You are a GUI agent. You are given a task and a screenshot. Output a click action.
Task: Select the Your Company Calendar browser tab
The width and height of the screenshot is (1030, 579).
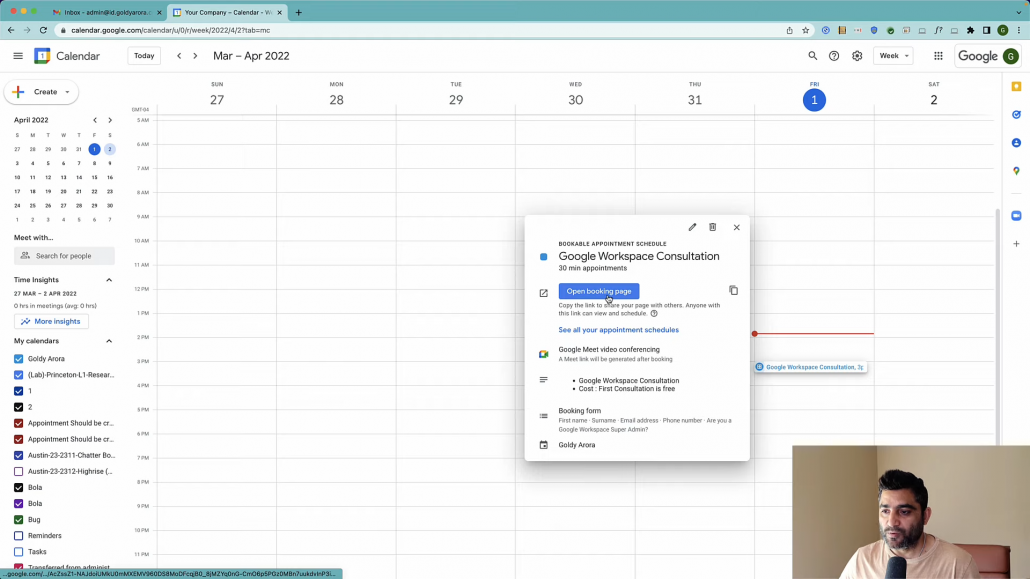click(227, 12)
